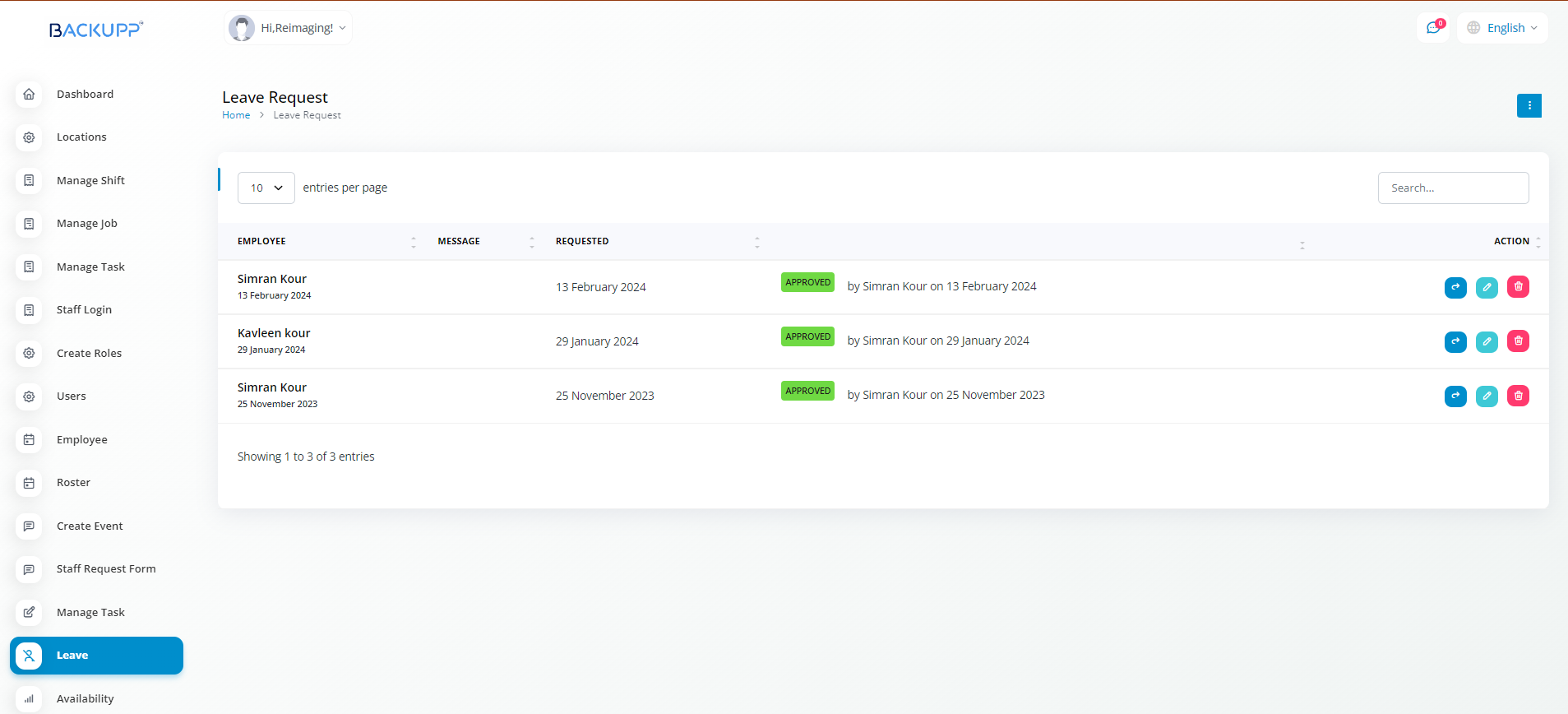Go to Roster in sidebar
Screen dimensions: 1568x714
pos(73,483)
